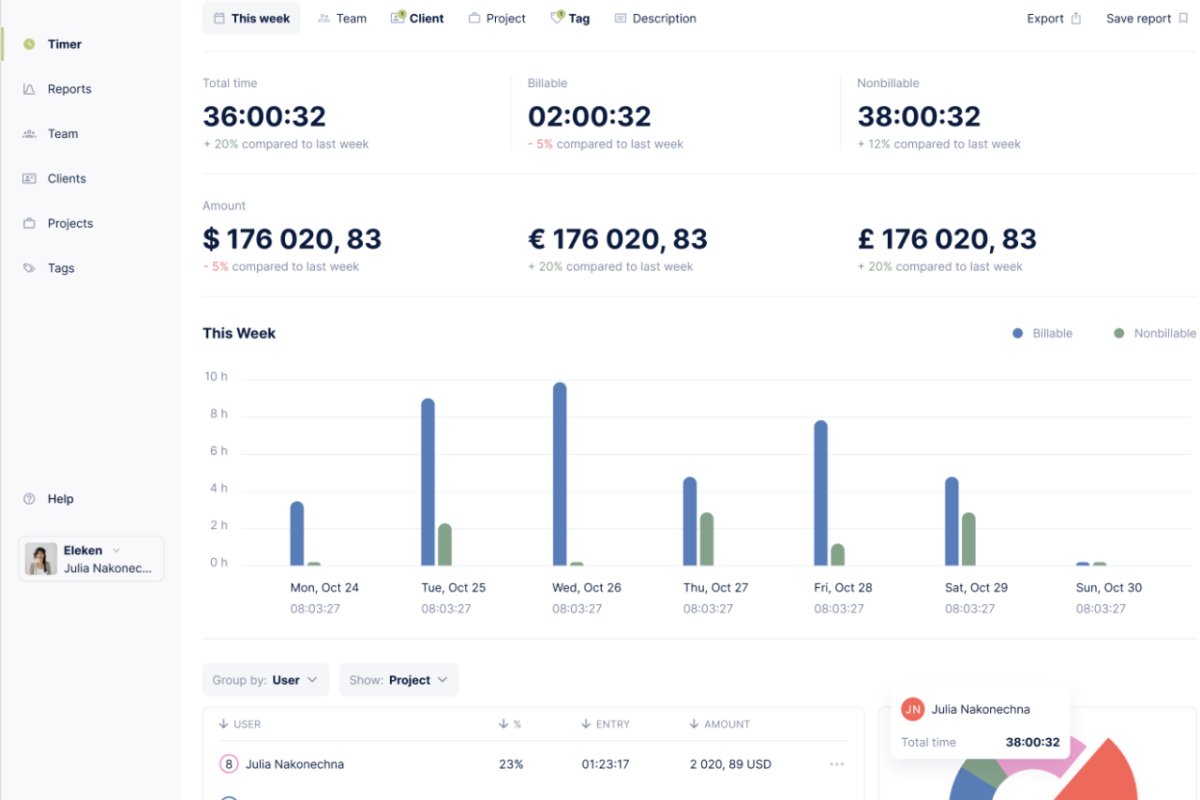Viewport: 1200px width, 800px height.
Task: Select the This week filter tab
Action: pyautogui.click(x=251, y=18)
